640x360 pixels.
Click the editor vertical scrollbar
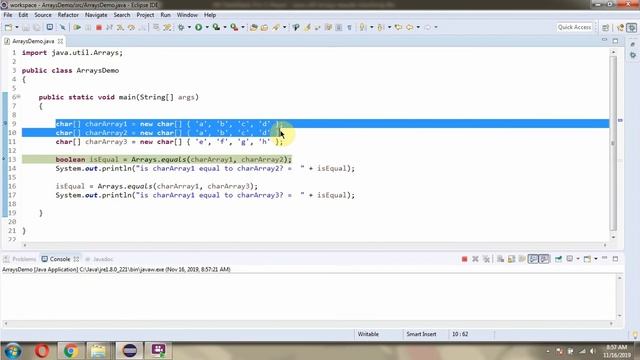click(613, 143)
